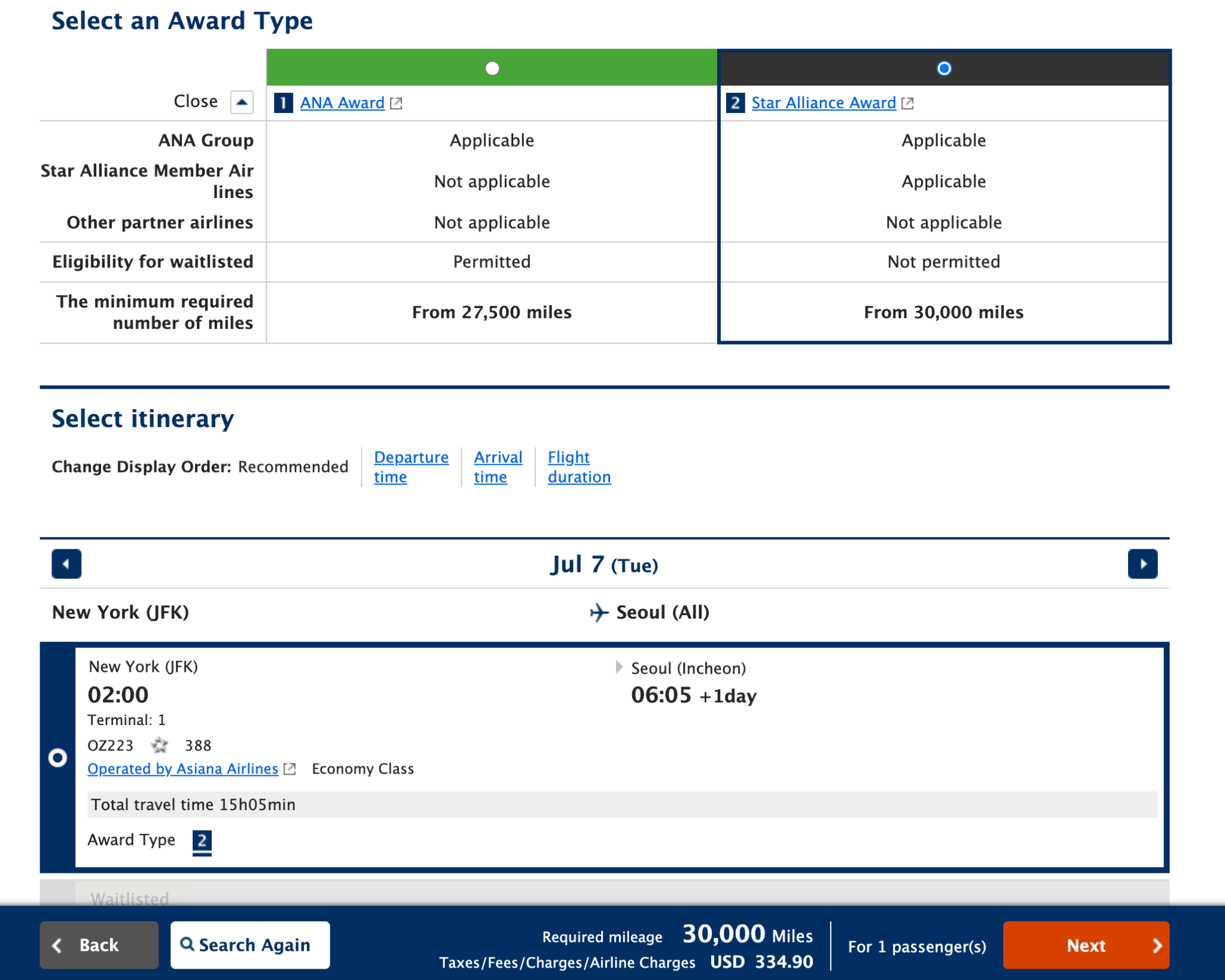Select the Star Alliance Award radio button
The width and height of the screenshot is (1225, 980).
pos(944,68)
